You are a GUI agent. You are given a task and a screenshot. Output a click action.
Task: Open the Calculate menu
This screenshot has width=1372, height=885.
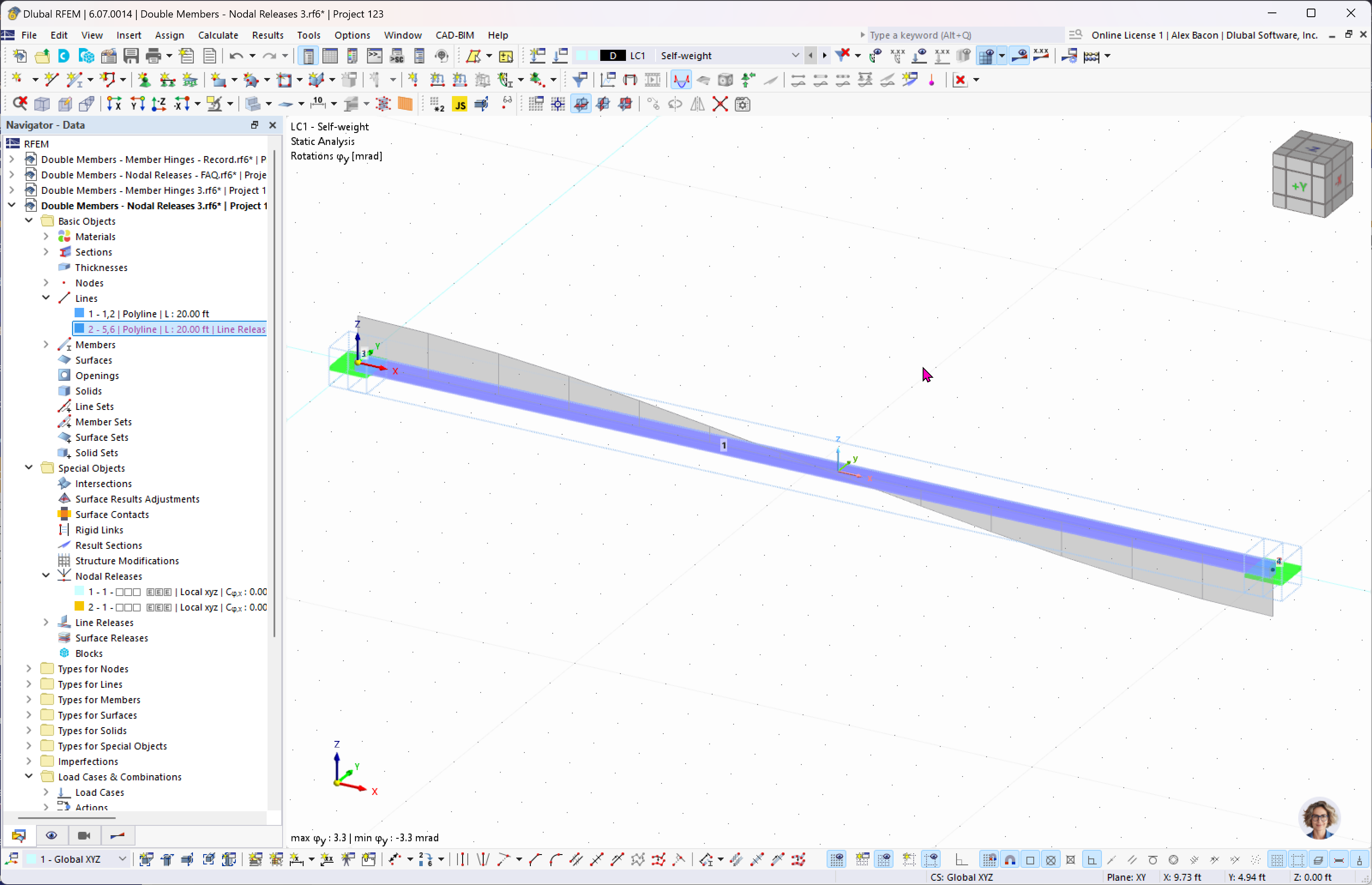pos(218,35)
